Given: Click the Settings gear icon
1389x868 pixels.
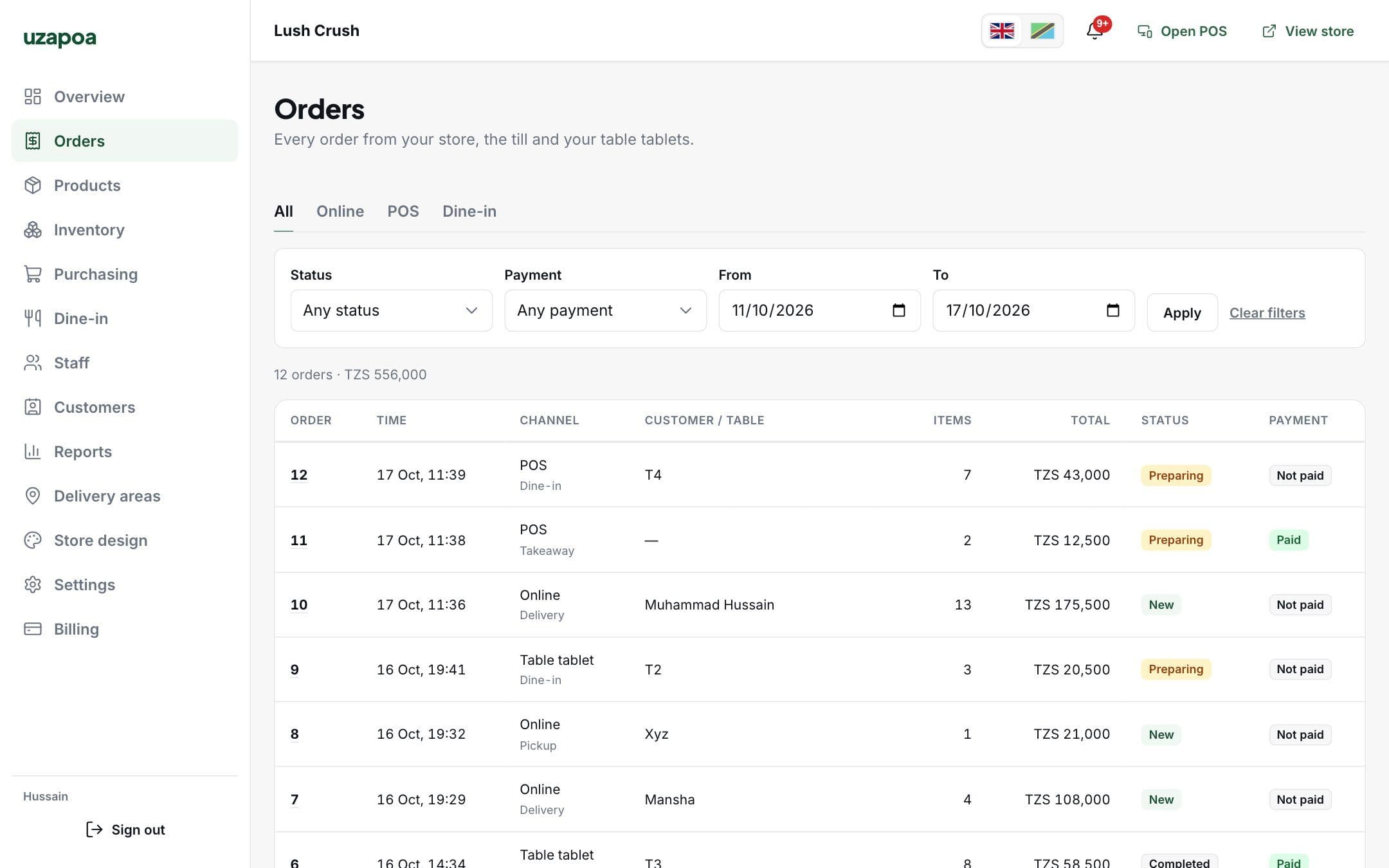Looking at the screenshot, I should [x=33, y=584].
